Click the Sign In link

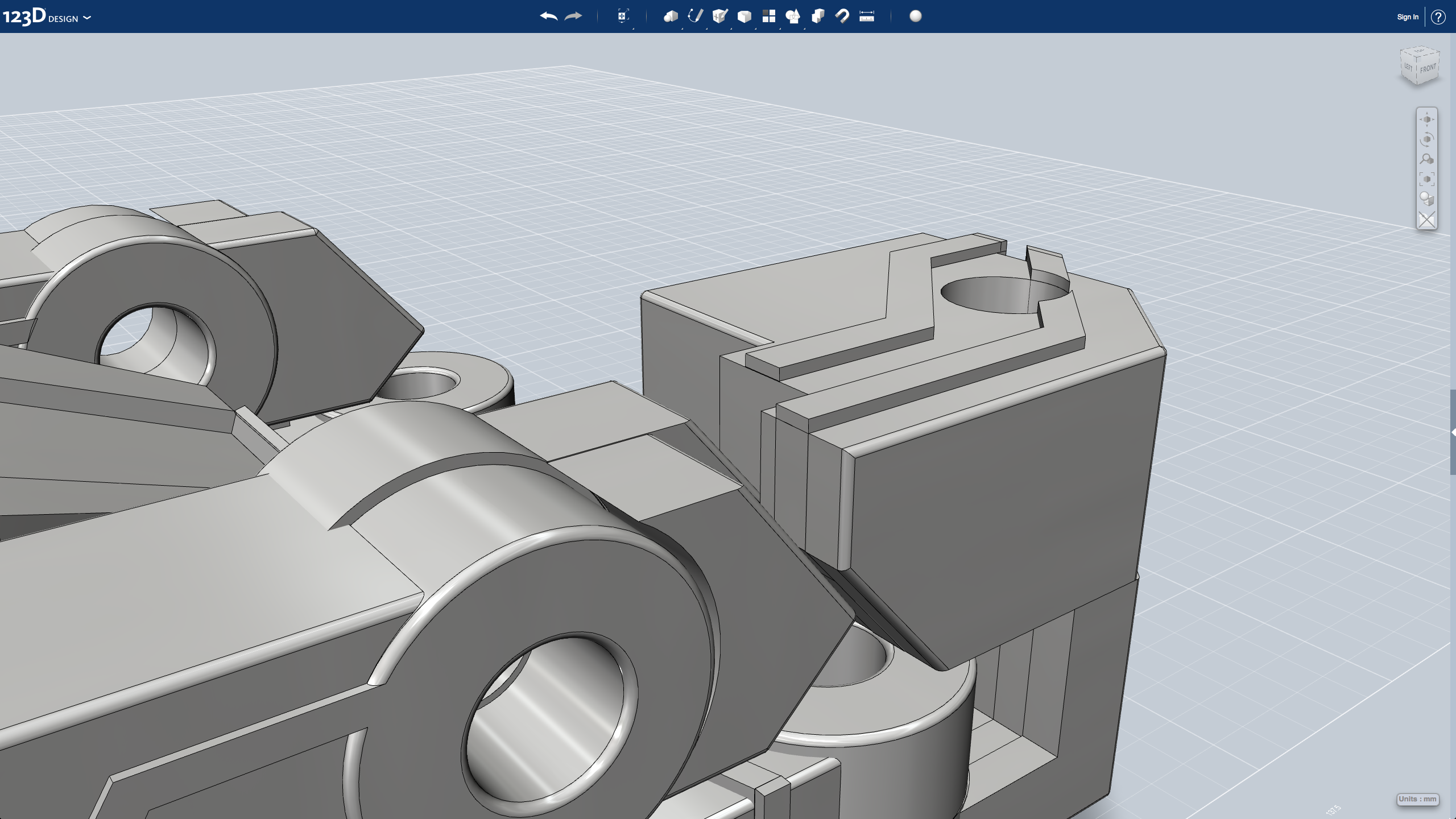(x=1408, y=17)
